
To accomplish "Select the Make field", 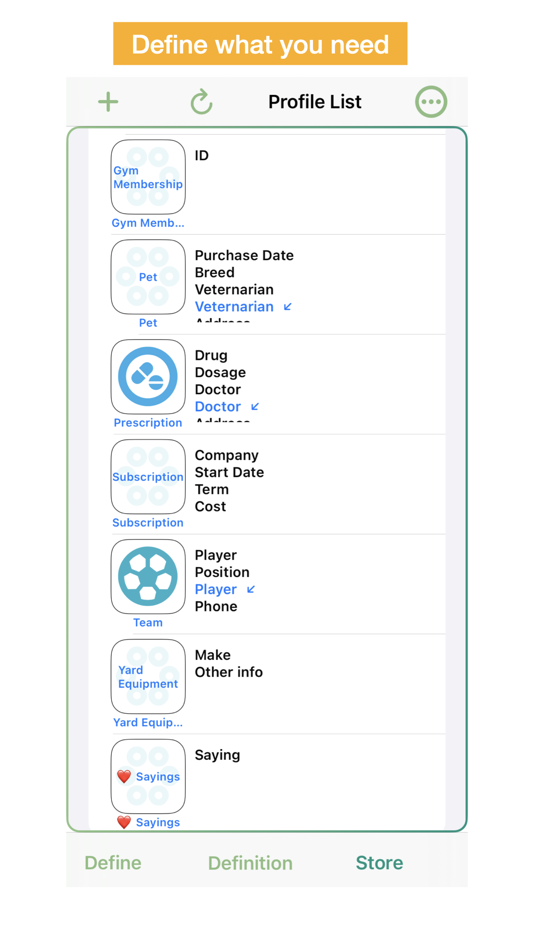I will pyautogui.click(x=213, y=656).
